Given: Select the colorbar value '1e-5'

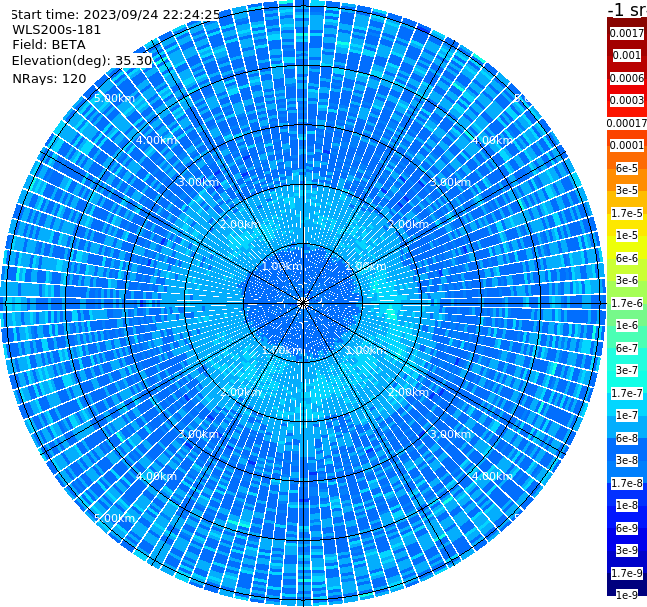Looking at the screenshot, I should [627, 235].
